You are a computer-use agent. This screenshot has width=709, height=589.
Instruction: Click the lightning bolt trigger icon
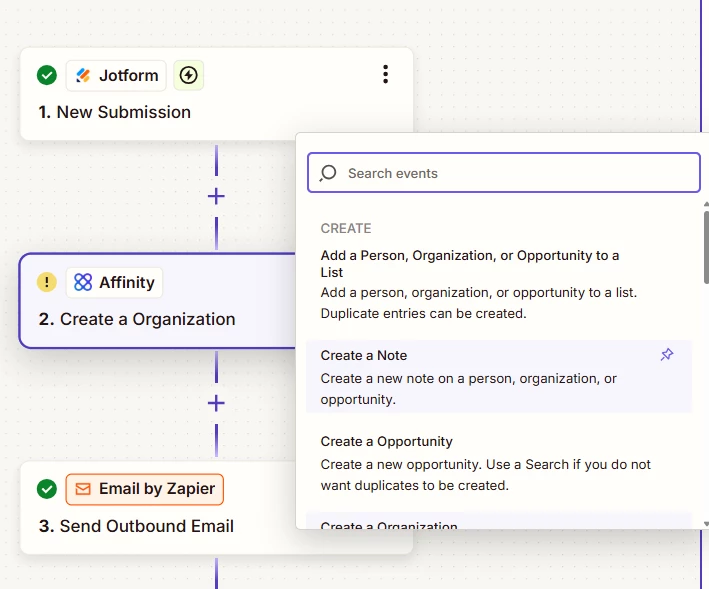[189, 75]
